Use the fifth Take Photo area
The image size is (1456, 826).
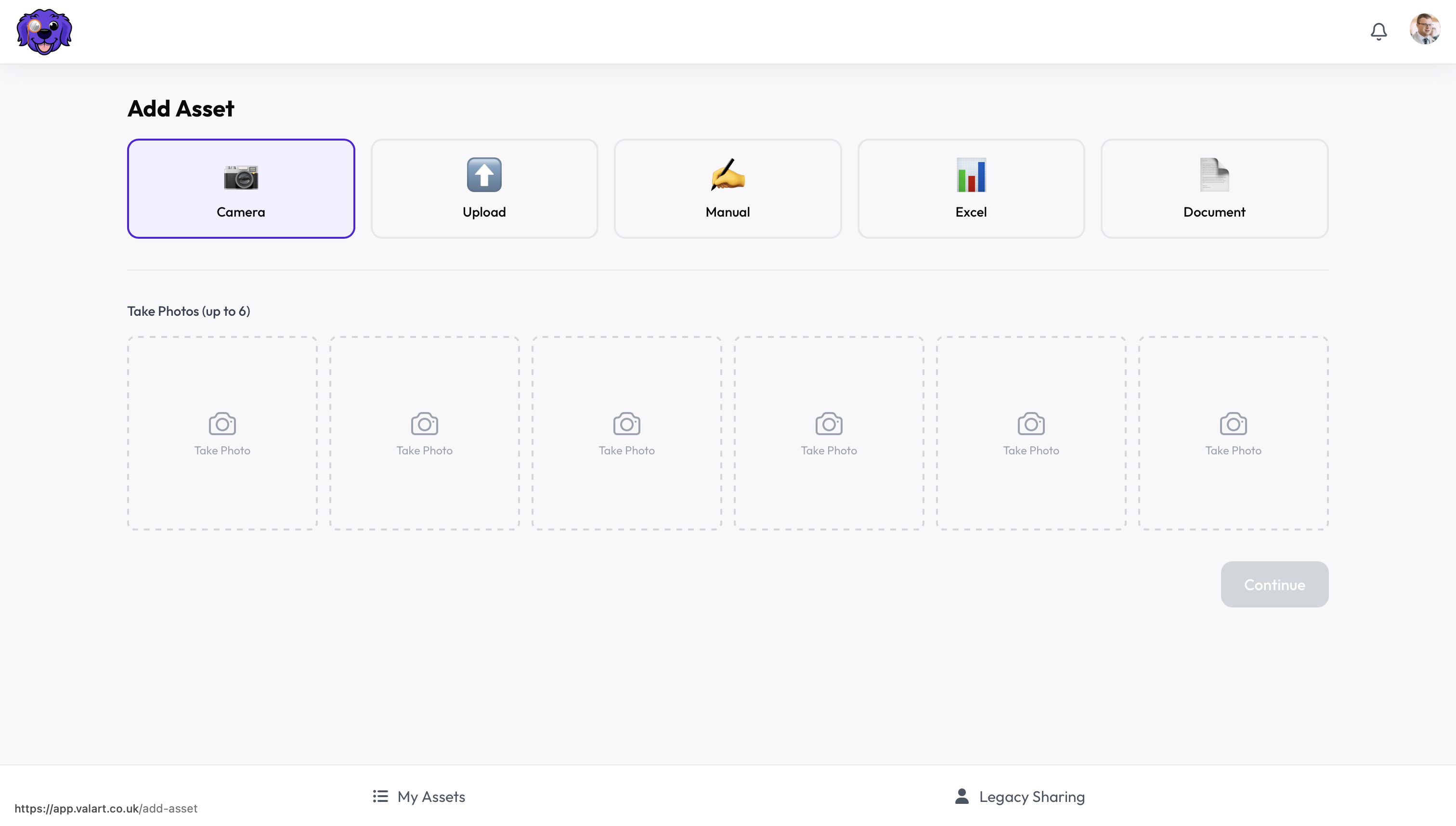1031,432
